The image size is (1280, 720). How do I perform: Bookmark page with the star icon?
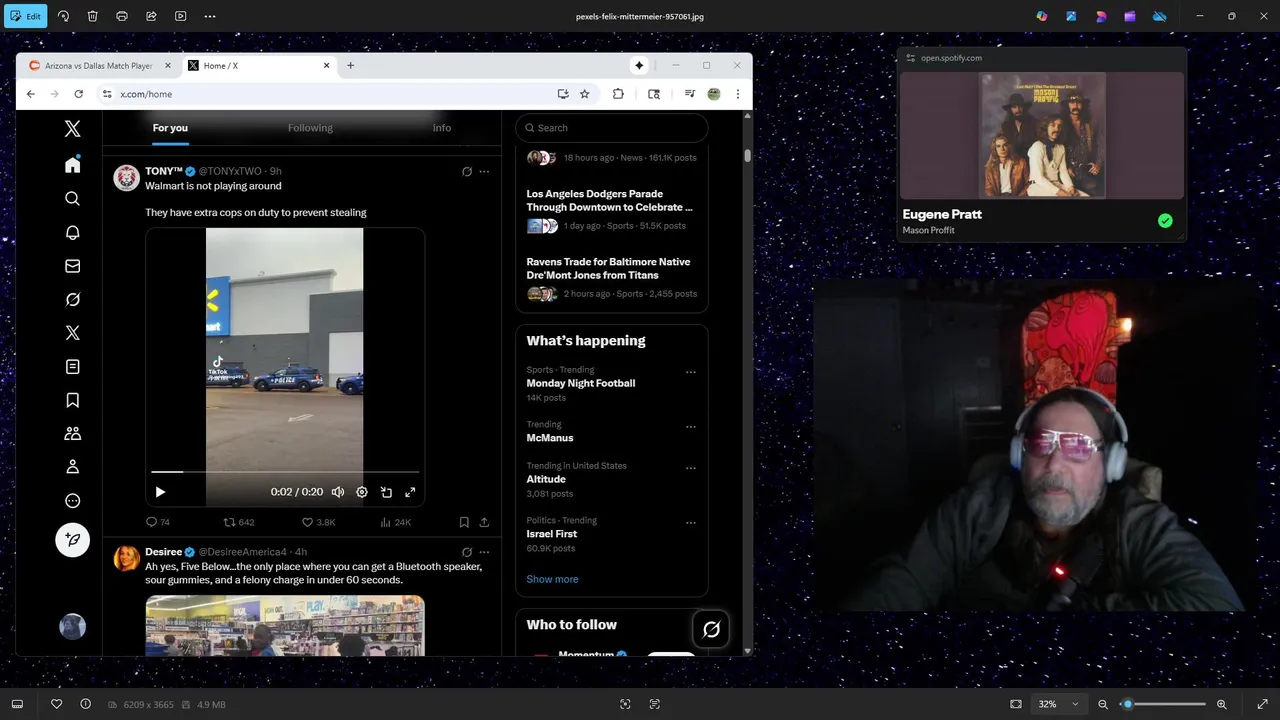tap(585, 94)
